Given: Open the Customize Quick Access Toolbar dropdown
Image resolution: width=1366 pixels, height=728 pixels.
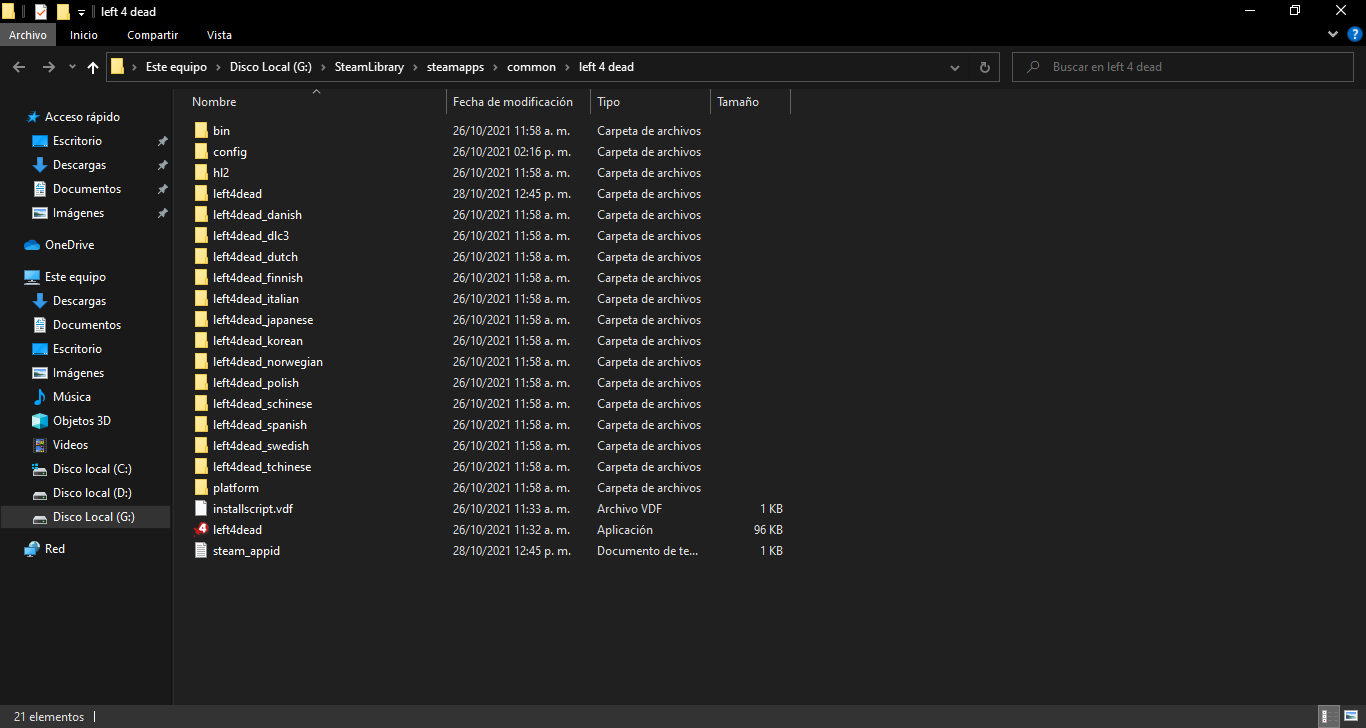Looking at the screenshot, I should [x=81, y=13].
